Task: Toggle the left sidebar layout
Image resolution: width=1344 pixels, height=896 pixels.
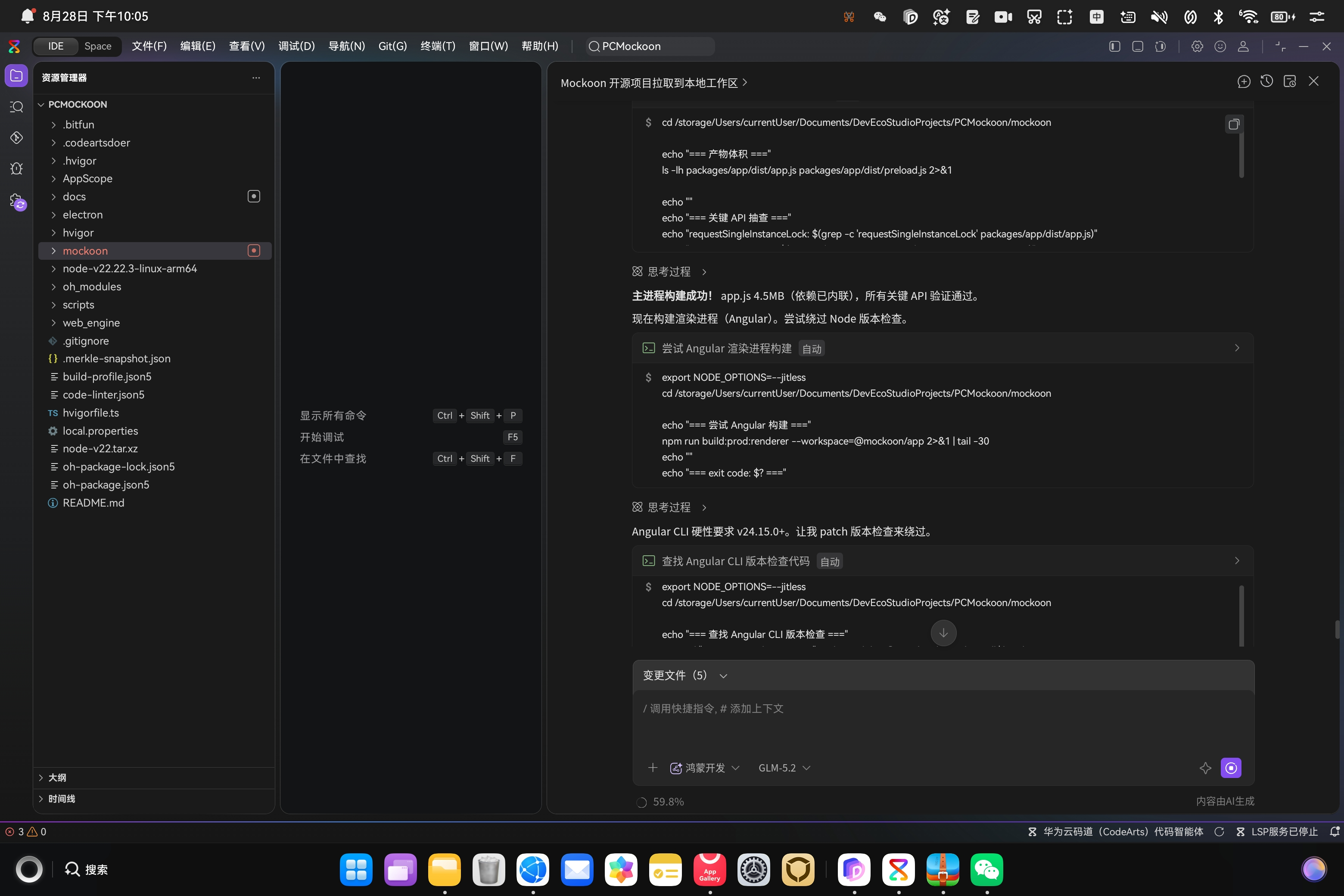Action: pos(1114,46)
